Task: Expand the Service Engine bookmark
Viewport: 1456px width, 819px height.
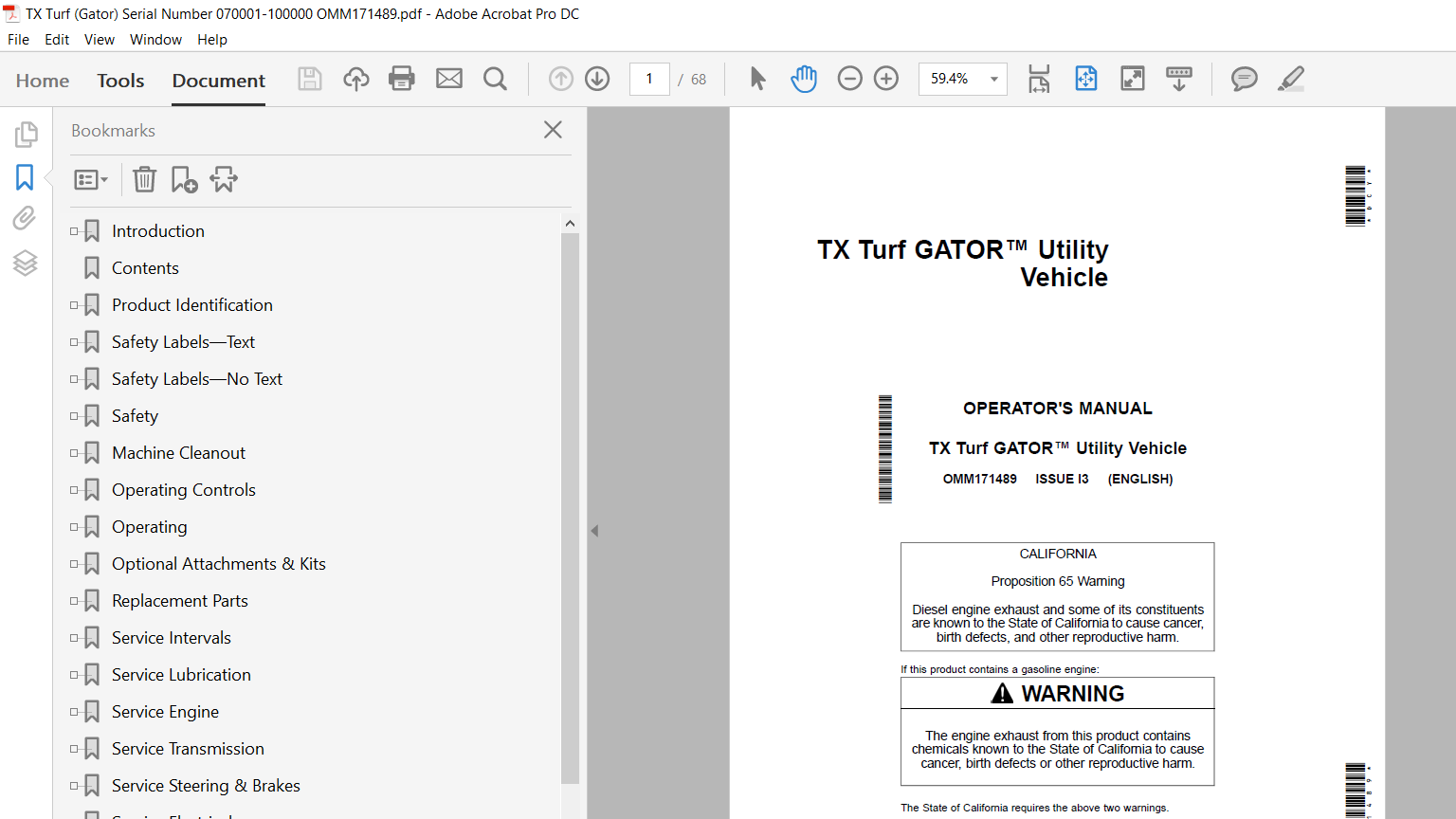Action: pyautogui.click(x=74, y=712)
